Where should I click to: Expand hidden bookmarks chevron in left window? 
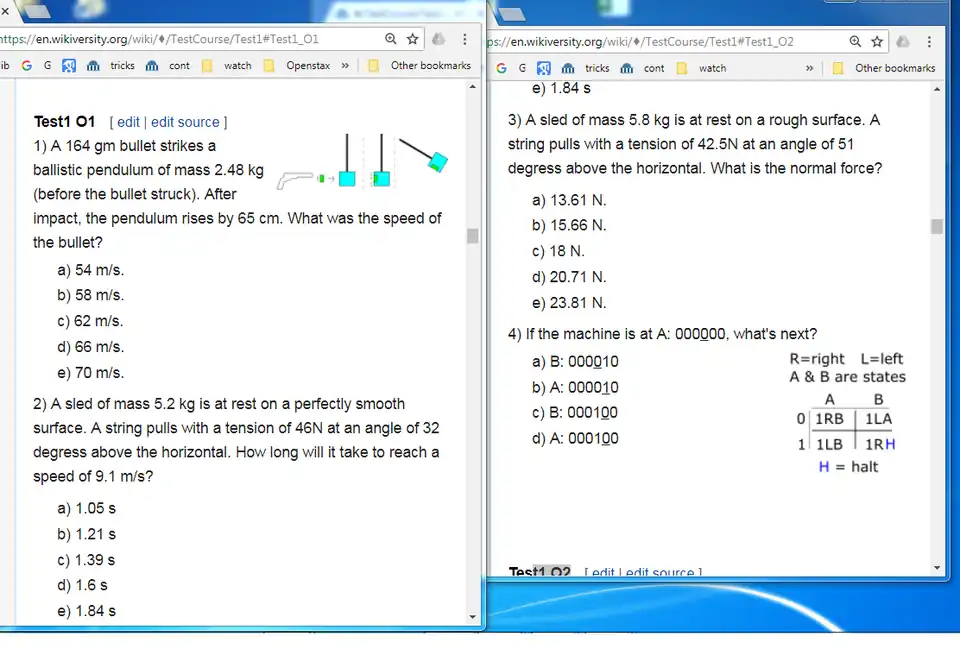(x=345, y=66)
